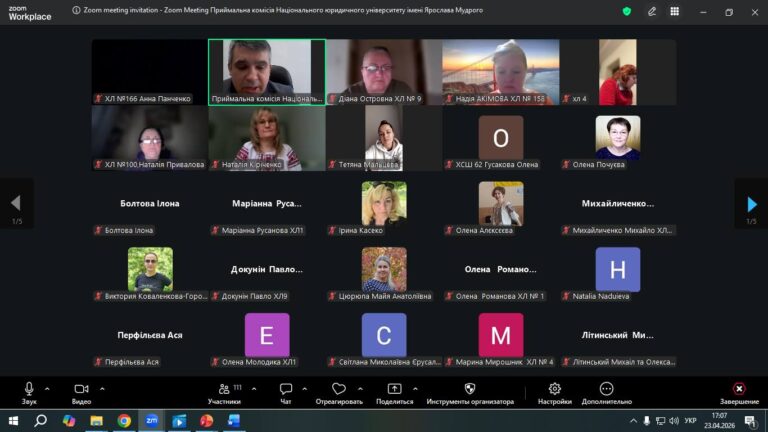This screenshot has height=432, width=768.
Task: Open the grid view layout icon
Action: (x=675, y=11)
